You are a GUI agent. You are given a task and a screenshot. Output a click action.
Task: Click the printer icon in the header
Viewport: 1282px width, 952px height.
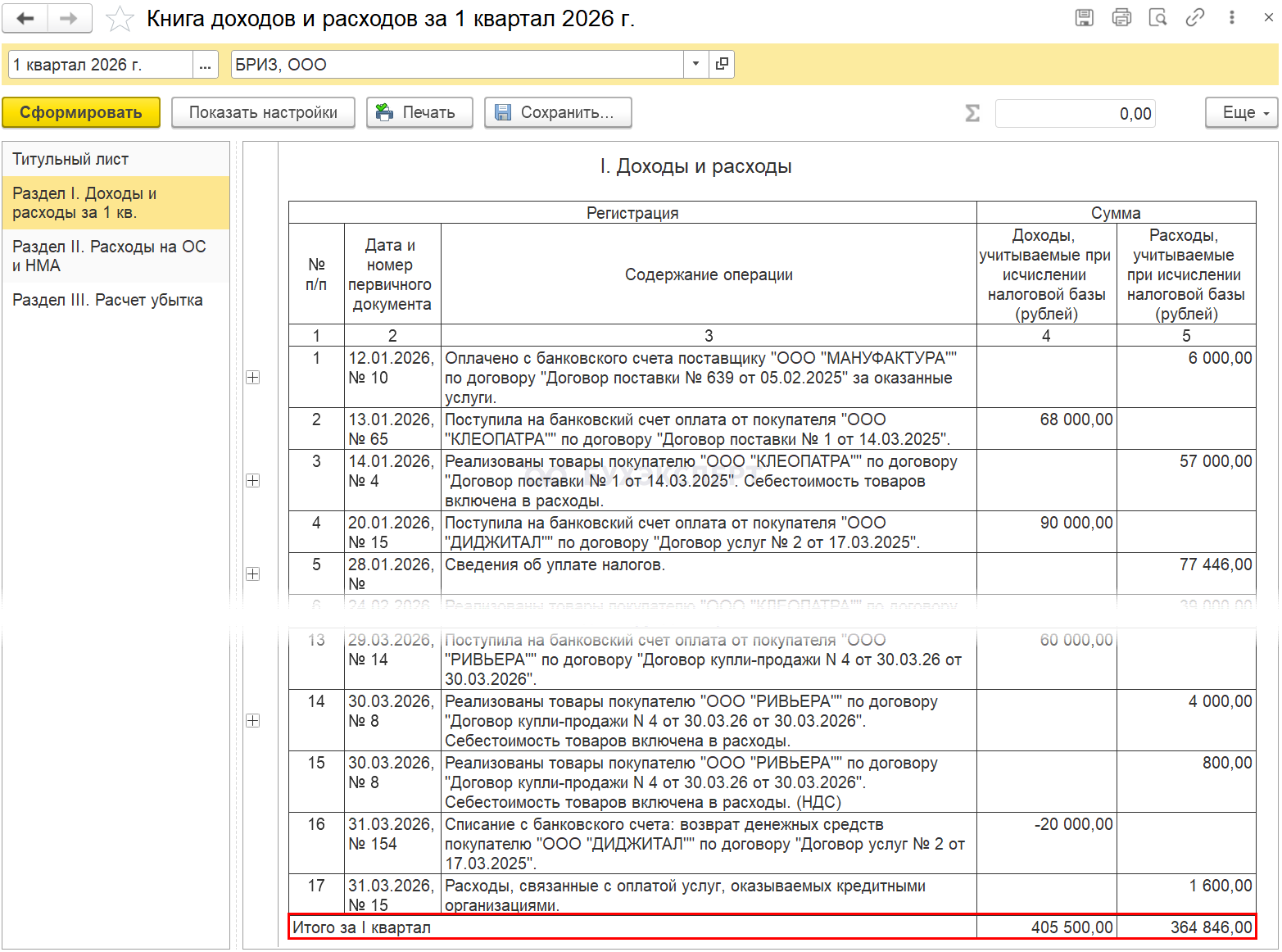coord(1121,17)
